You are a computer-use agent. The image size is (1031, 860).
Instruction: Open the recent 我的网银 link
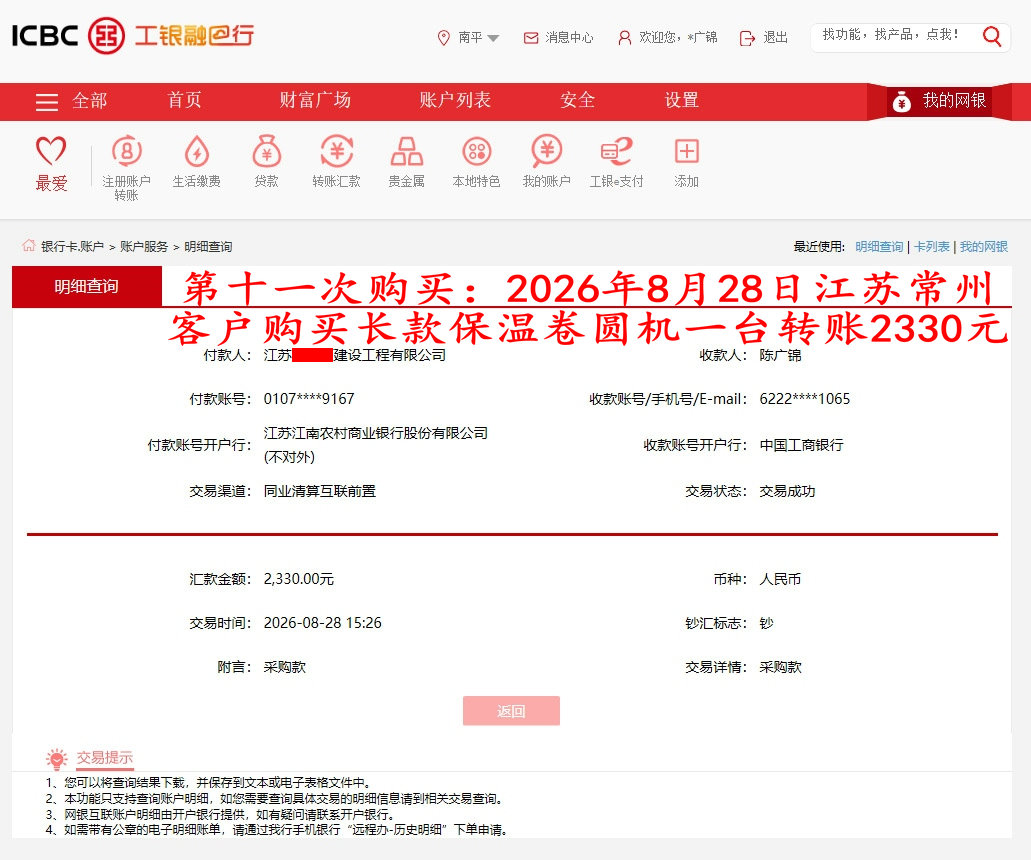[x=984, y=247]
